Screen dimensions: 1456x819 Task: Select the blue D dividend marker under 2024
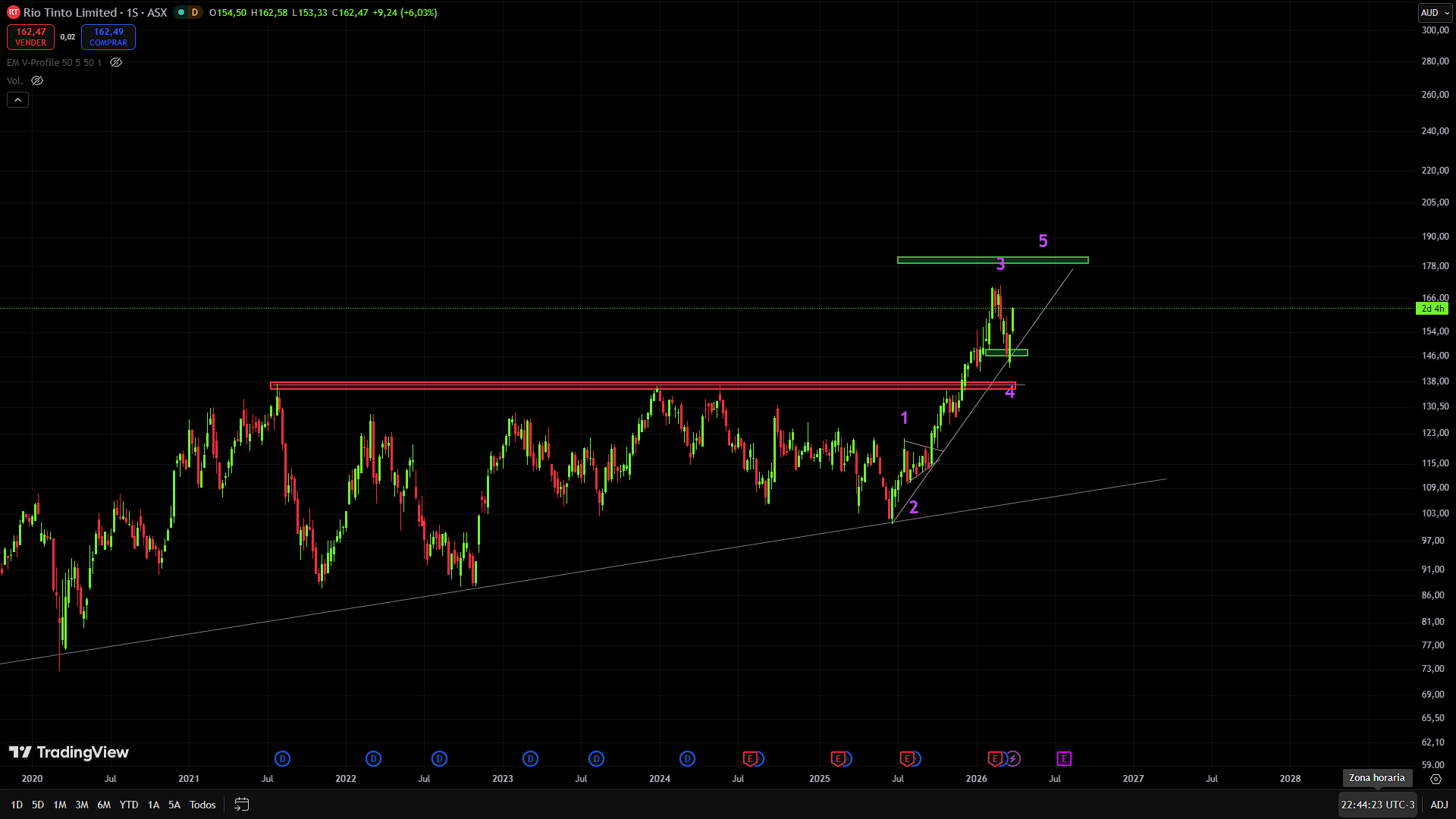coord(687,758)
